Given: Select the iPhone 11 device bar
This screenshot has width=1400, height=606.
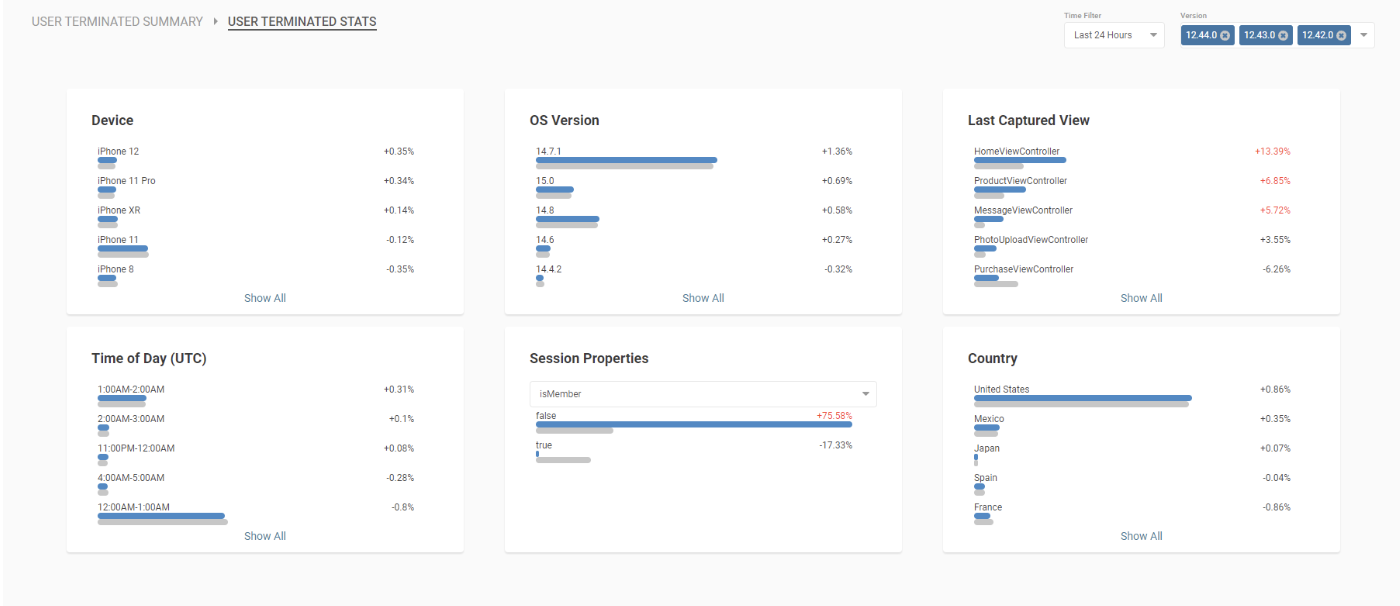Looking at the screenshot, I should pos(122,249).
